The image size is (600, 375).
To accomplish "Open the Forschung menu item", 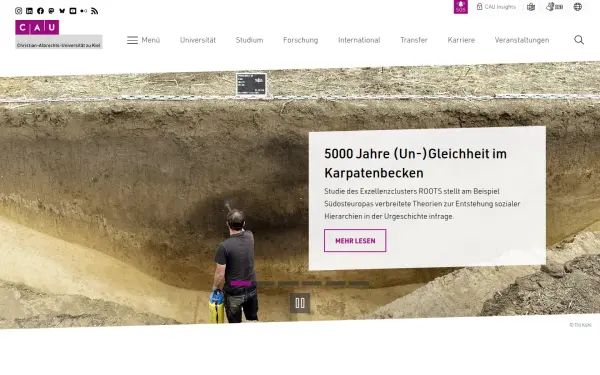I will click(x=300, y=40).
